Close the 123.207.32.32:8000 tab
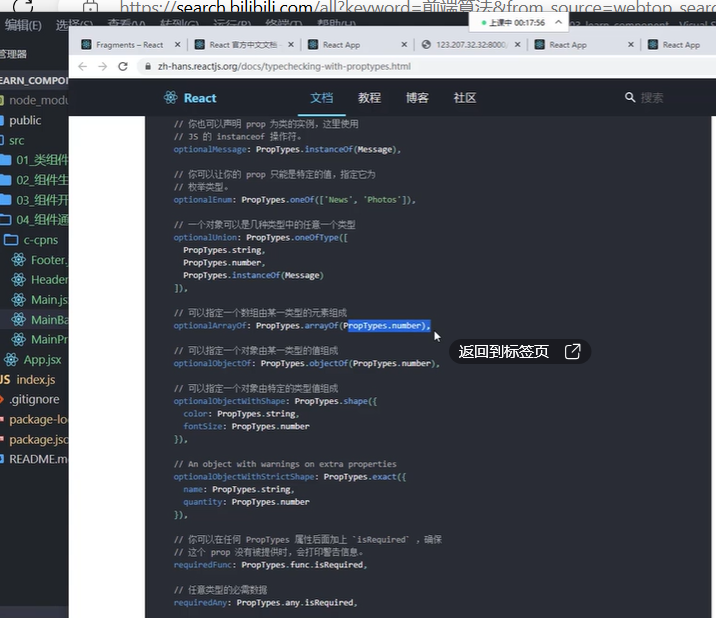 pyautogui.click(x=517, y=44)
